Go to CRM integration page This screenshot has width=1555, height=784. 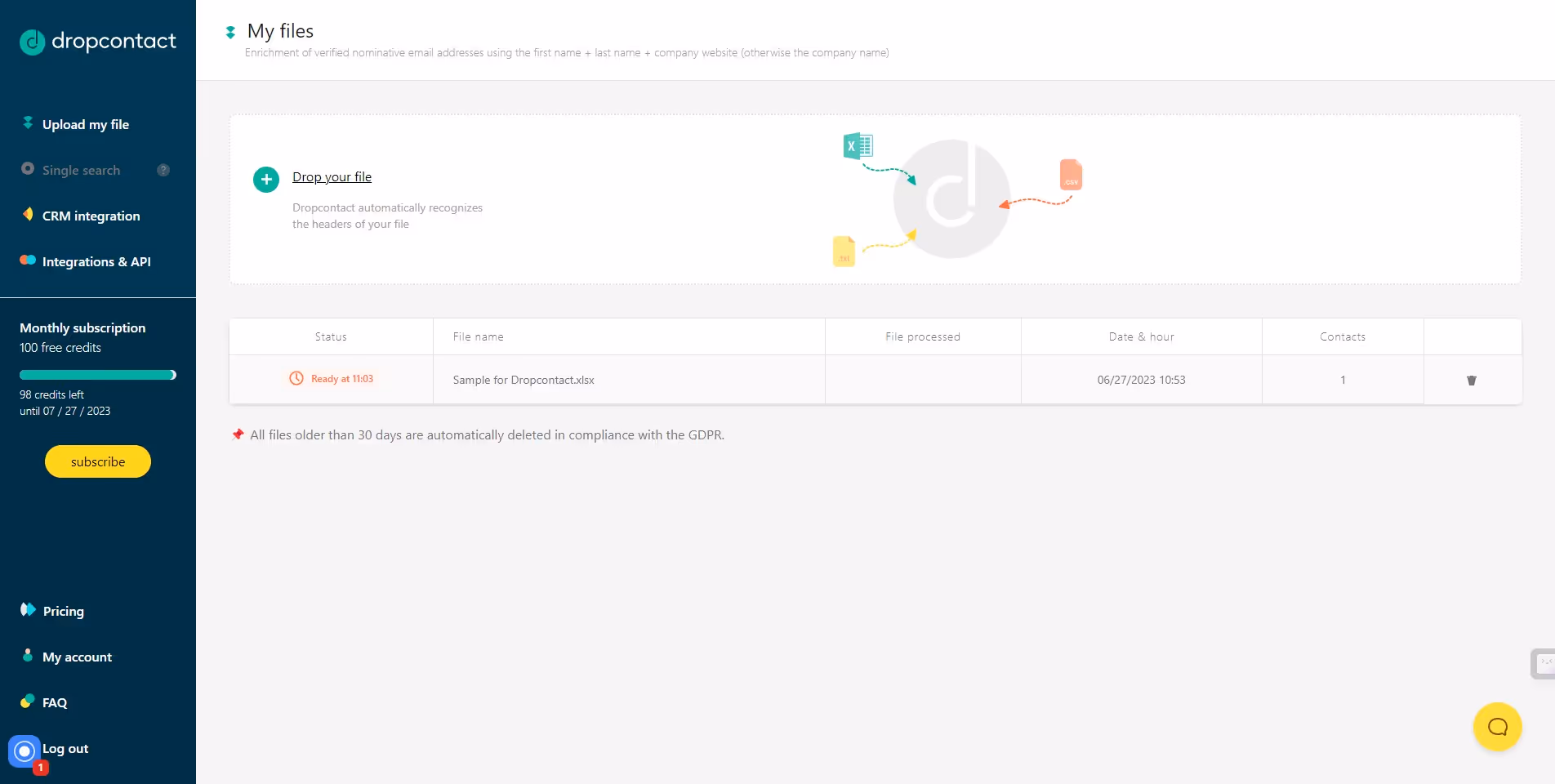(91, 216)
